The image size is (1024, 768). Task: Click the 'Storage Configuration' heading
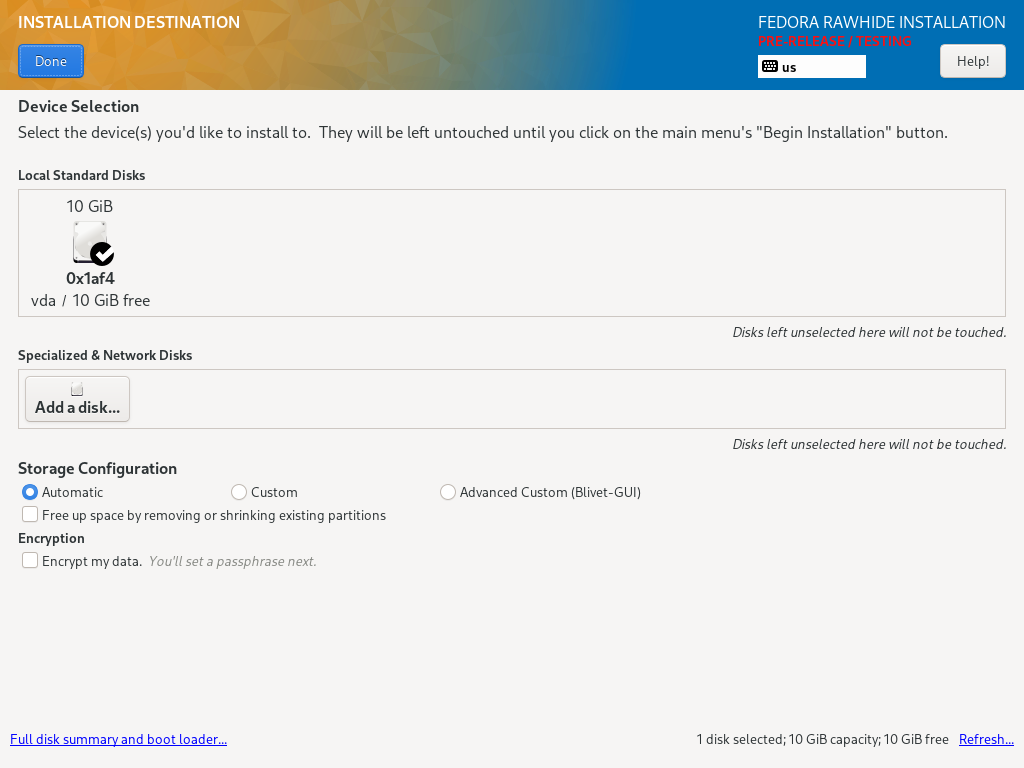[x=97, y=469]
